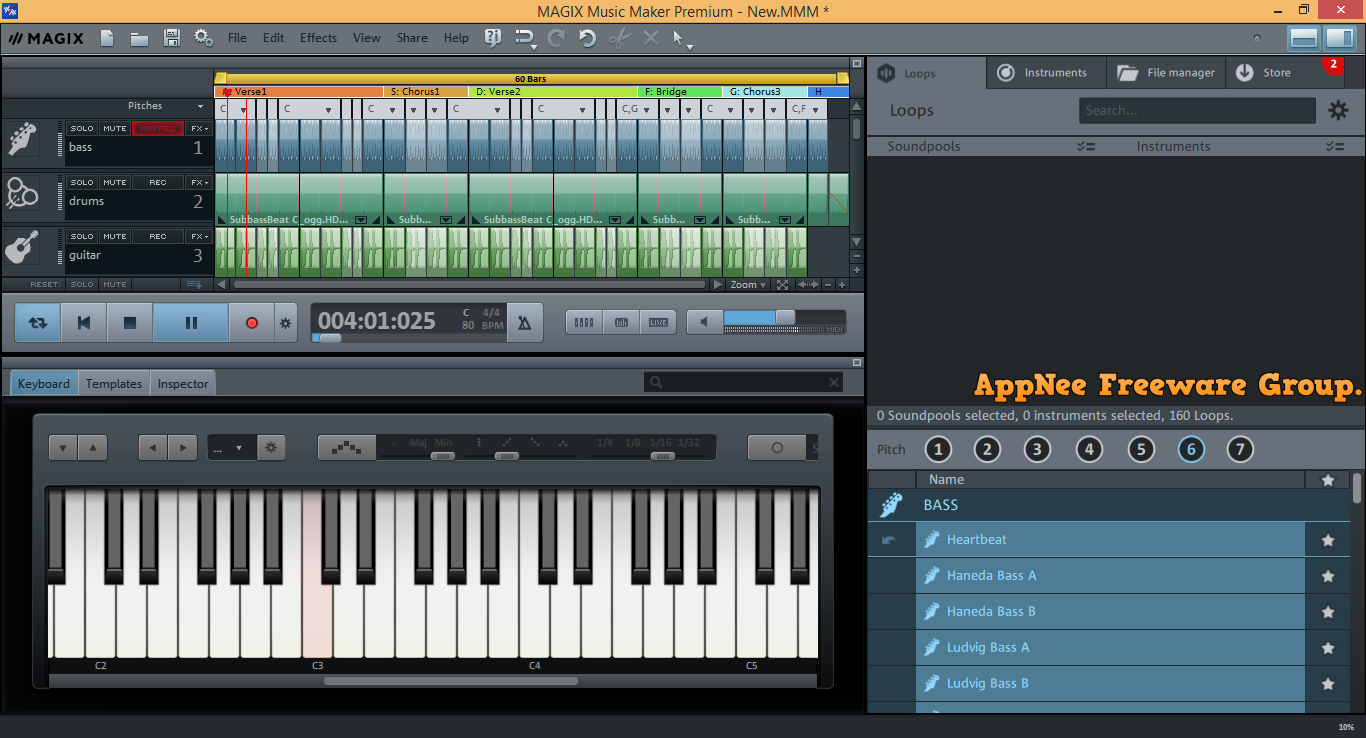The width and height of the screenshot is (1366, 738).
Task: Save the project with the floppy-disk icon
Action: point(171,38)
